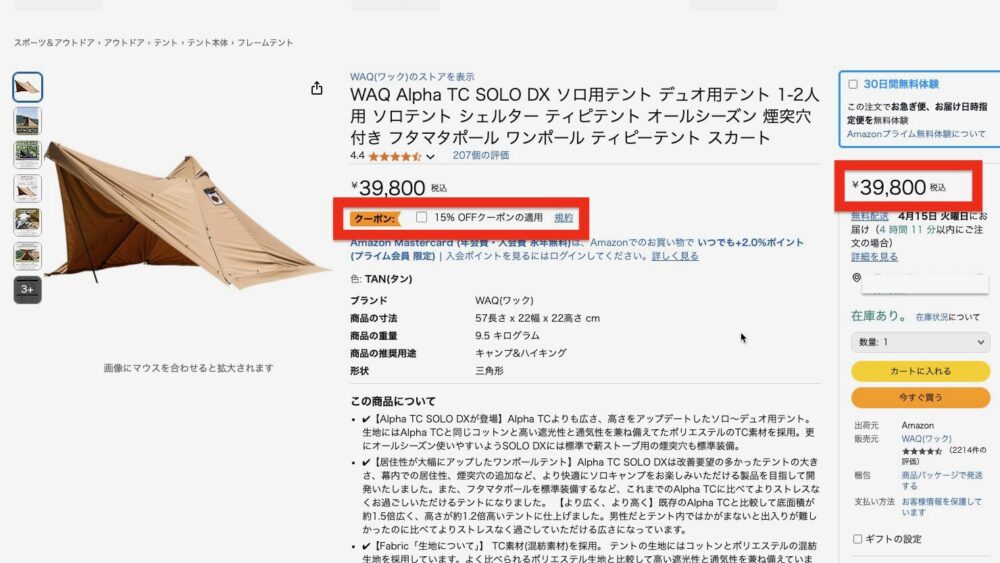Image resolution: width=1000 pixels, height=563 pixels.
Task: Go to アウトドア breadcrumb category
Action: click(x=124, y=43)
